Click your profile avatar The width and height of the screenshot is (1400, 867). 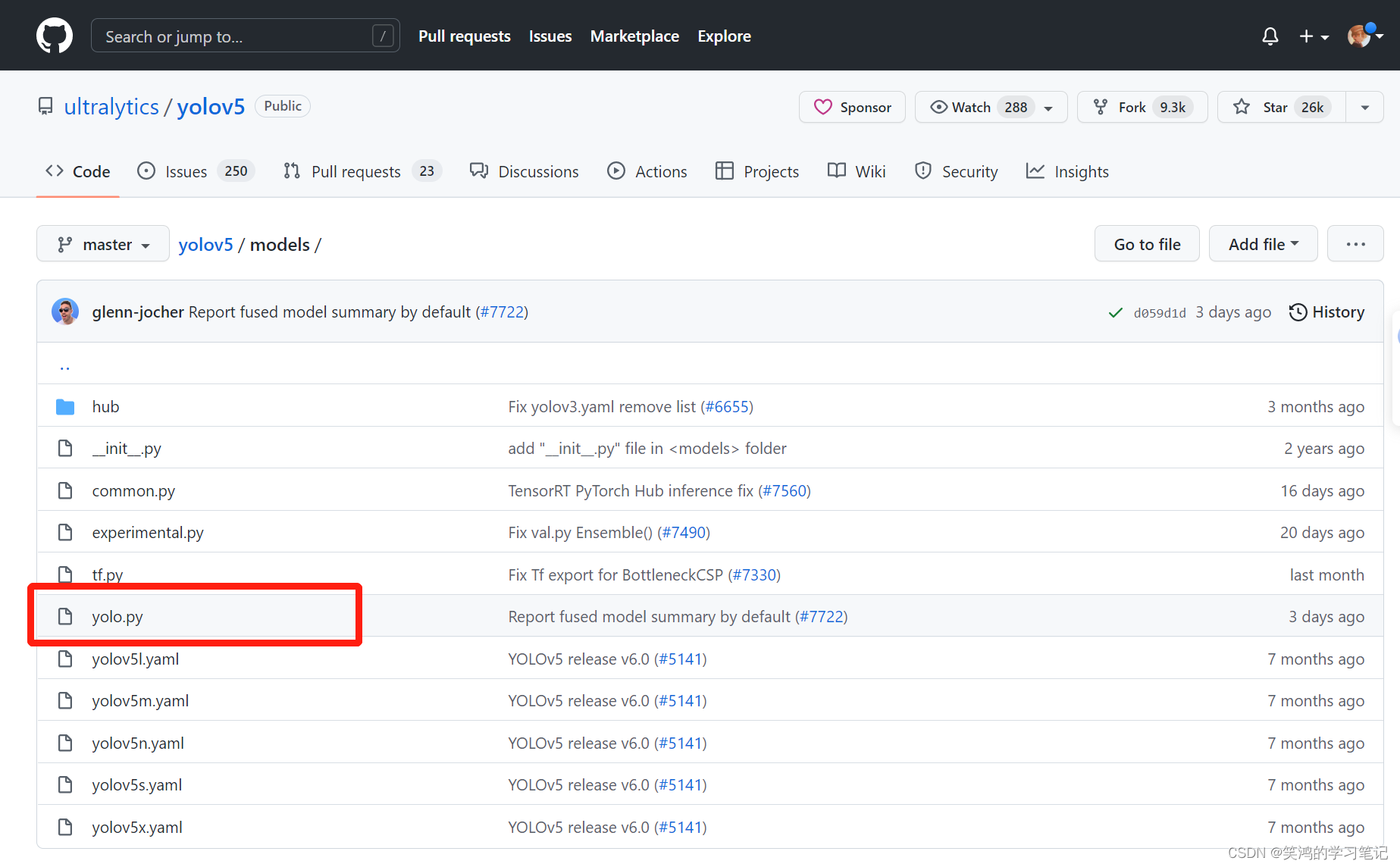[x=1359, y=35]
